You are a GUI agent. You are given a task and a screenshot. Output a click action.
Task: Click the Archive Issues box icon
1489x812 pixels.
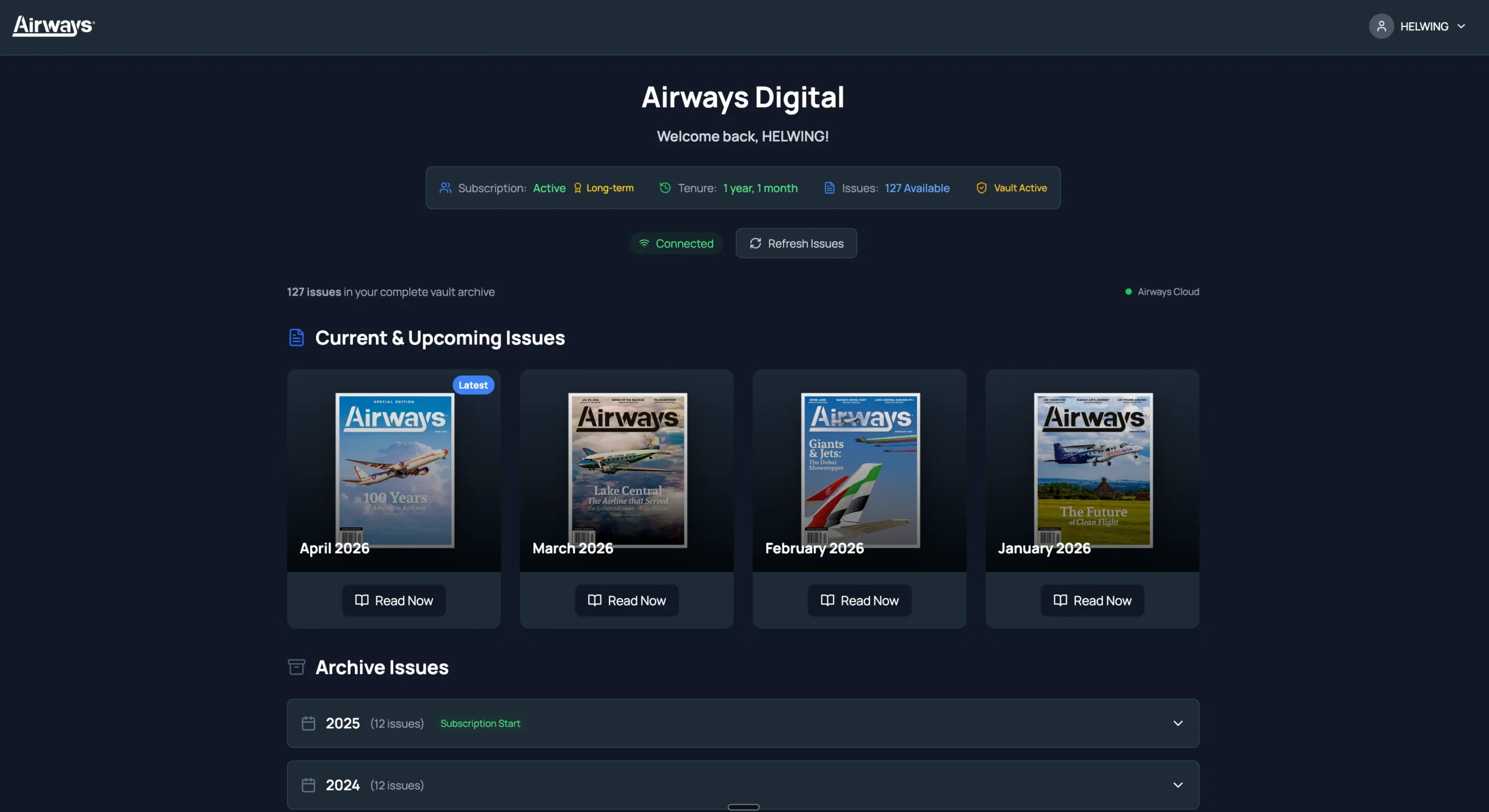(297, 667)
